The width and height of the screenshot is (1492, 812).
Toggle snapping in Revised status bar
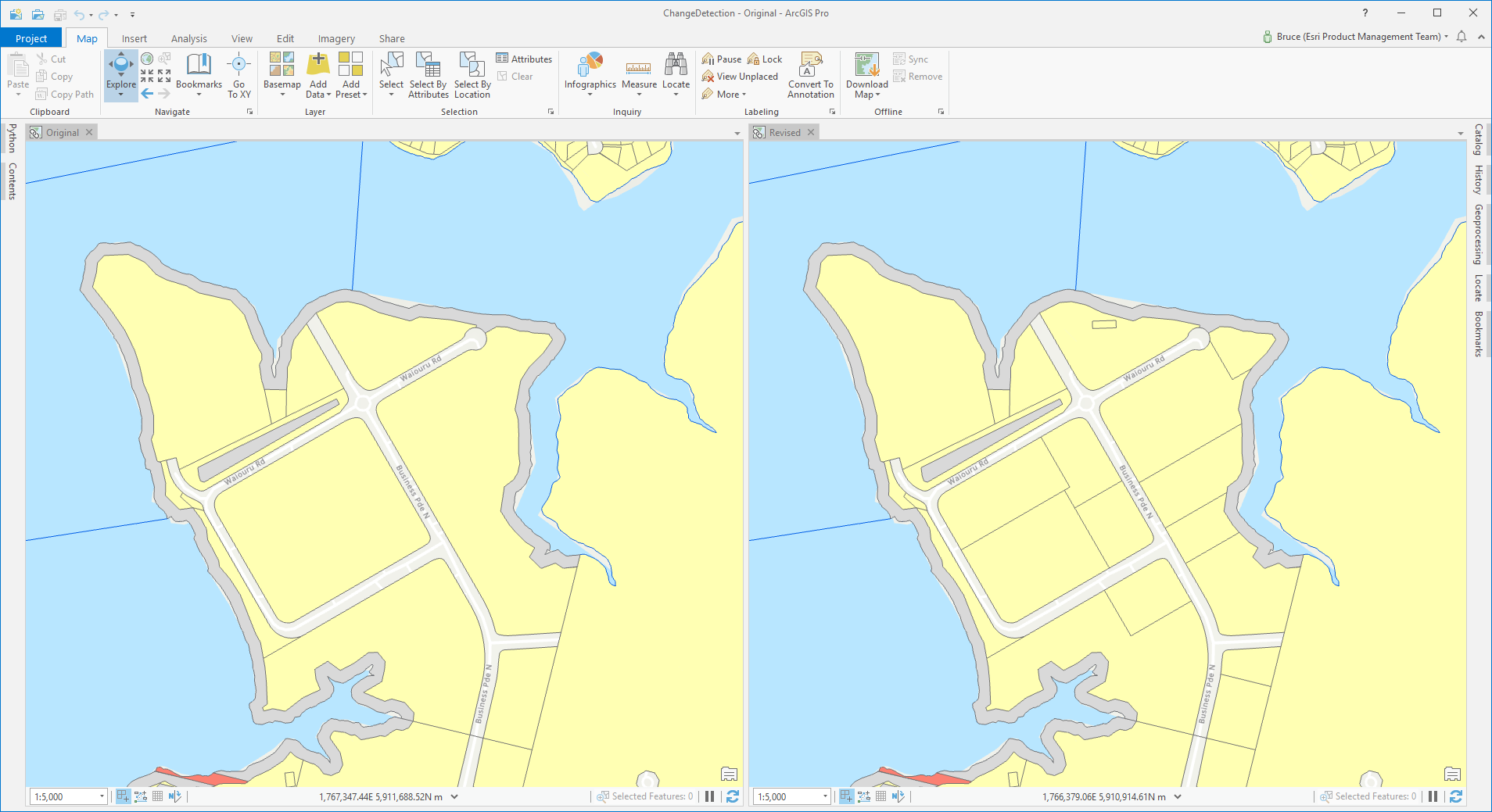pos(846,796)
